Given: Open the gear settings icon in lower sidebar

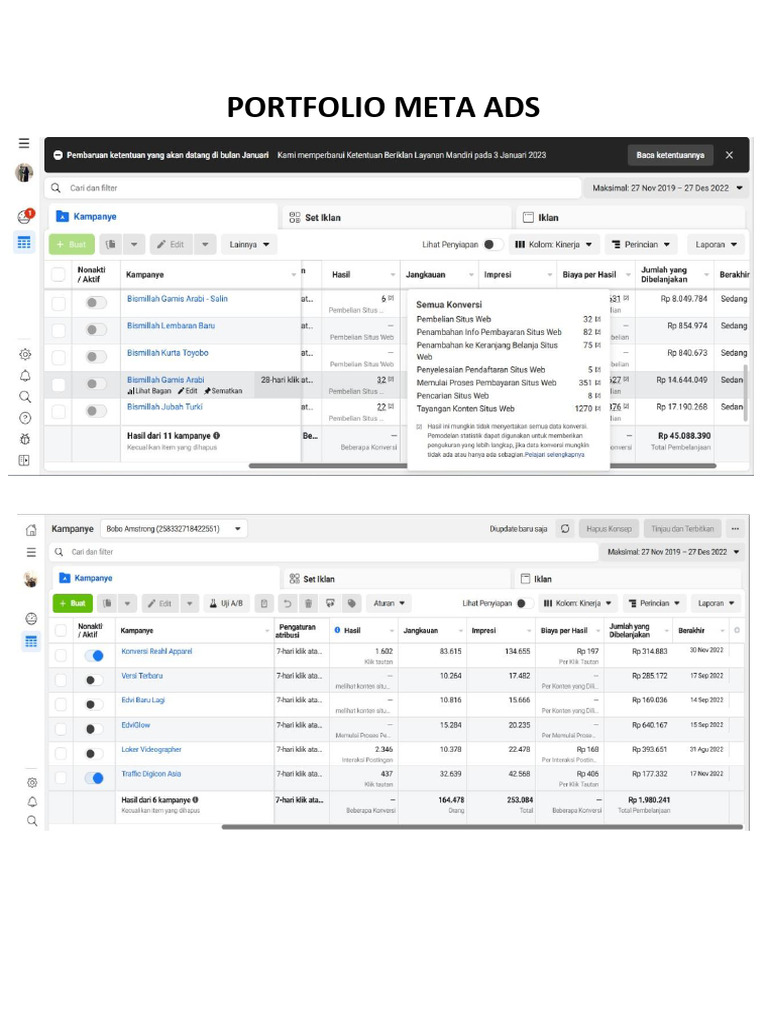Looking at the screenshot, I should click(x=31, y=782).
